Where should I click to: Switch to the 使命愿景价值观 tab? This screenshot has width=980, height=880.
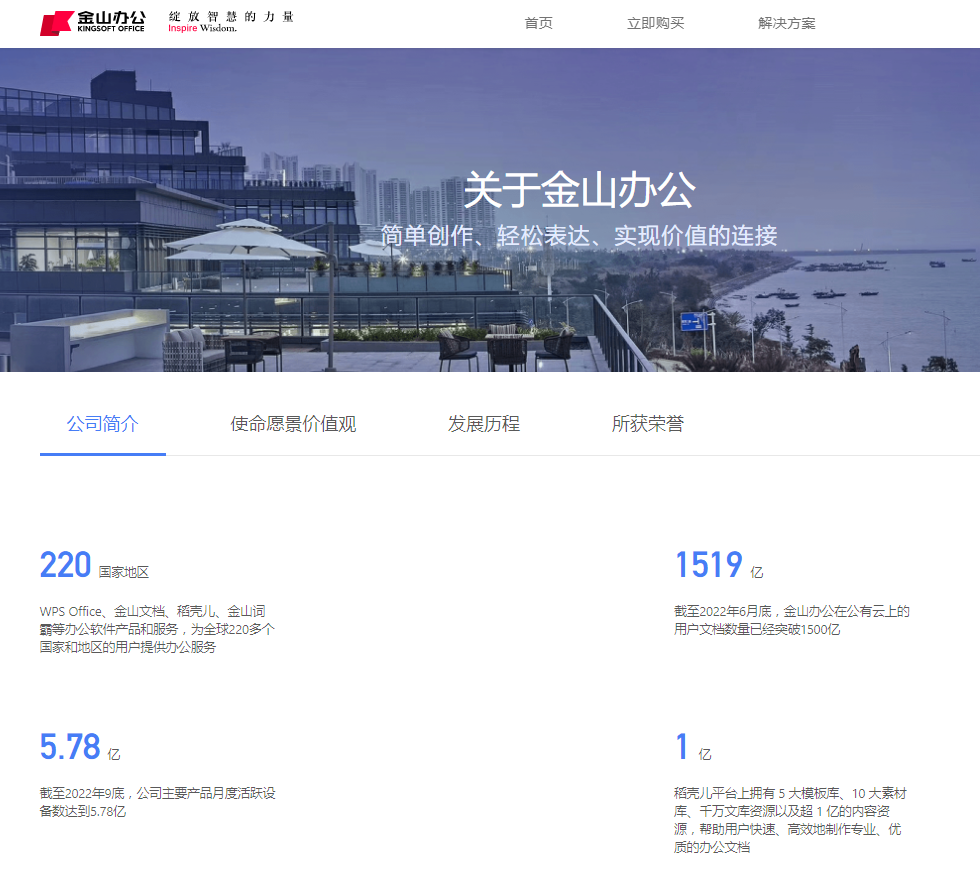click(293, 424)
